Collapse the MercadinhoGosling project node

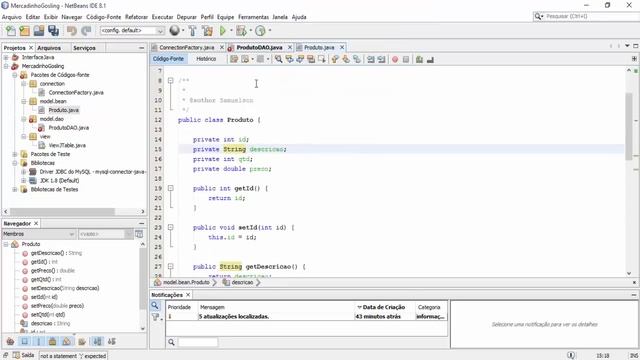coord(6,66)
